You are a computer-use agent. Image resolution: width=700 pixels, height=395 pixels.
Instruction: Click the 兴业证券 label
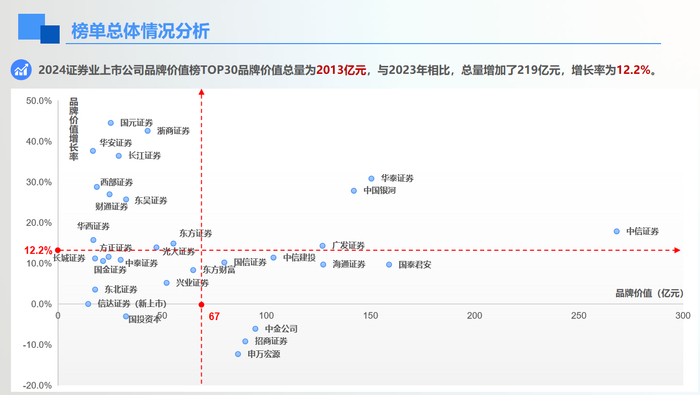tap(192, 283)
